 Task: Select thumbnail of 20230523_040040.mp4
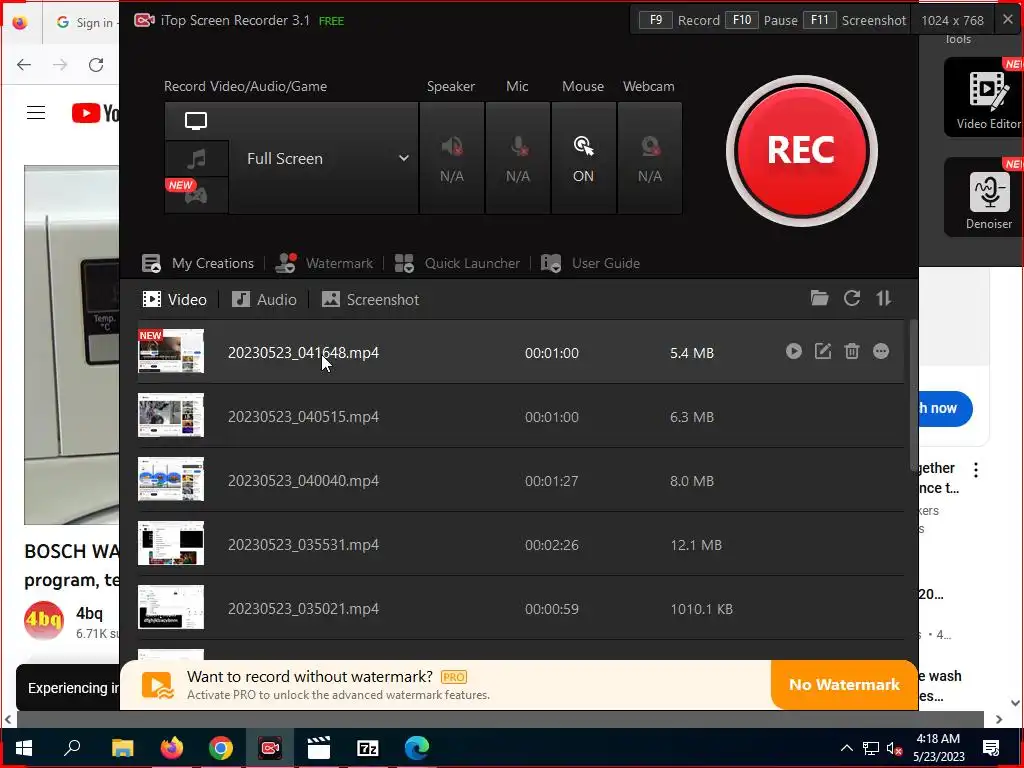(171, 479)
